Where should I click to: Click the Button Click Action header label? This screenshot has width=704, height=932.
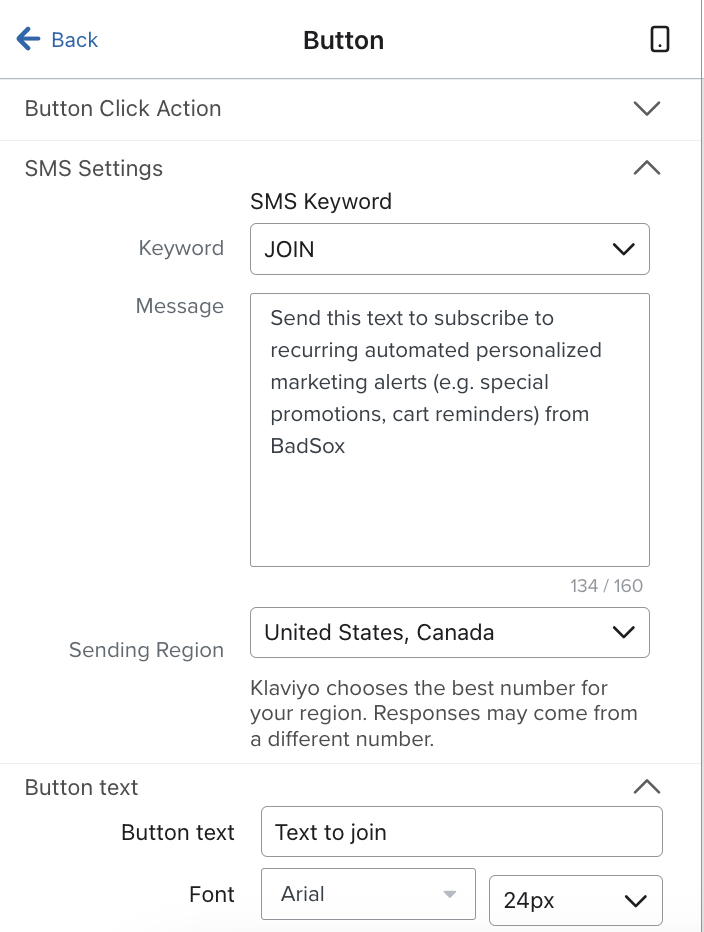[x=123, y=108]
